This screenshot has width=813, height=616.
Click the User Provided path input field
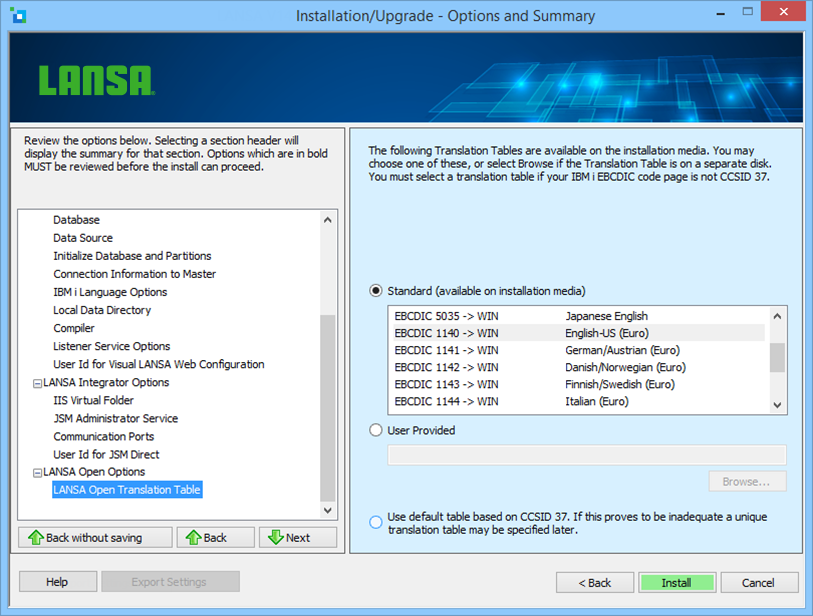pyautogui.click(x=587, y=455)
